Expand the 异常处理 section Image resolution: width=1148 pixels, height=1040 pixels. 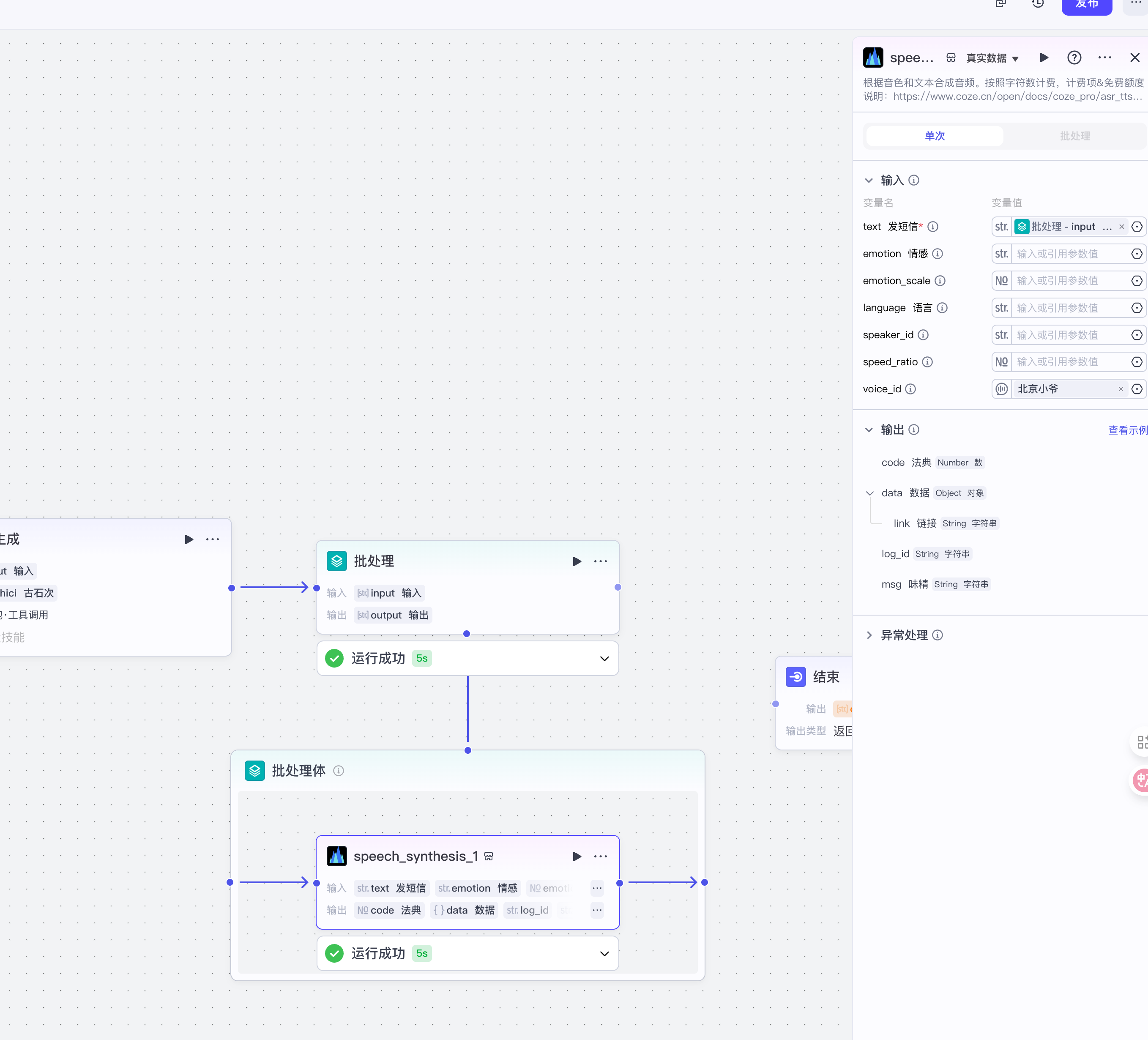(869, 635)
